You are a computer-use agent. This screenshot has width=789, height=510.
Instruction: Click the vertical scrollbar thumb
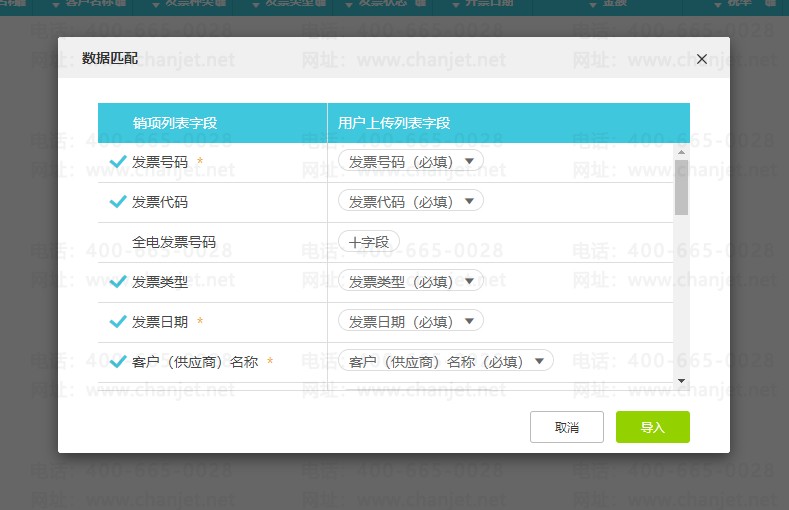click(681, 187)
